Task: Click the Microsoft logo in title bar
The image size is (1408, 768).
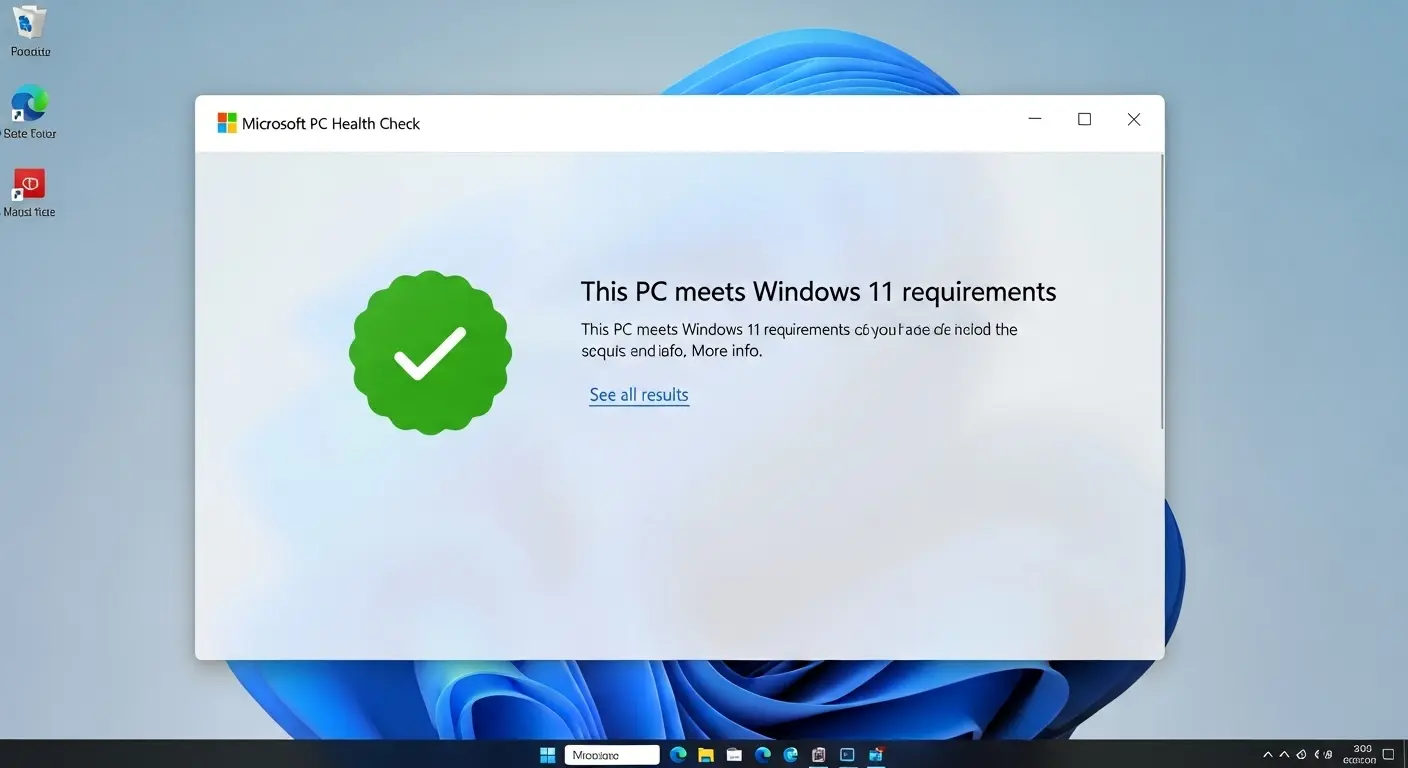Action: point(227,123)
